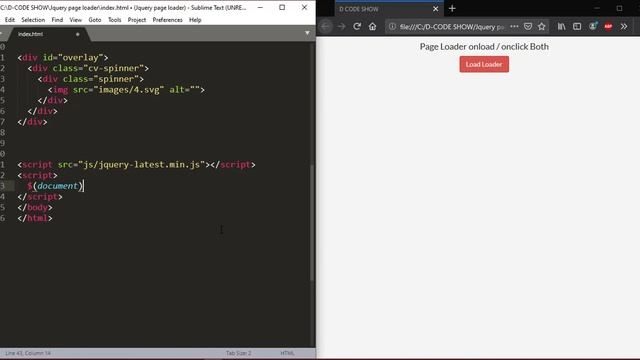The width and height of the screenshot is (640, 360).
Task: Click the div class="cv-spinner" line
Action: click(x=88, y=68)
